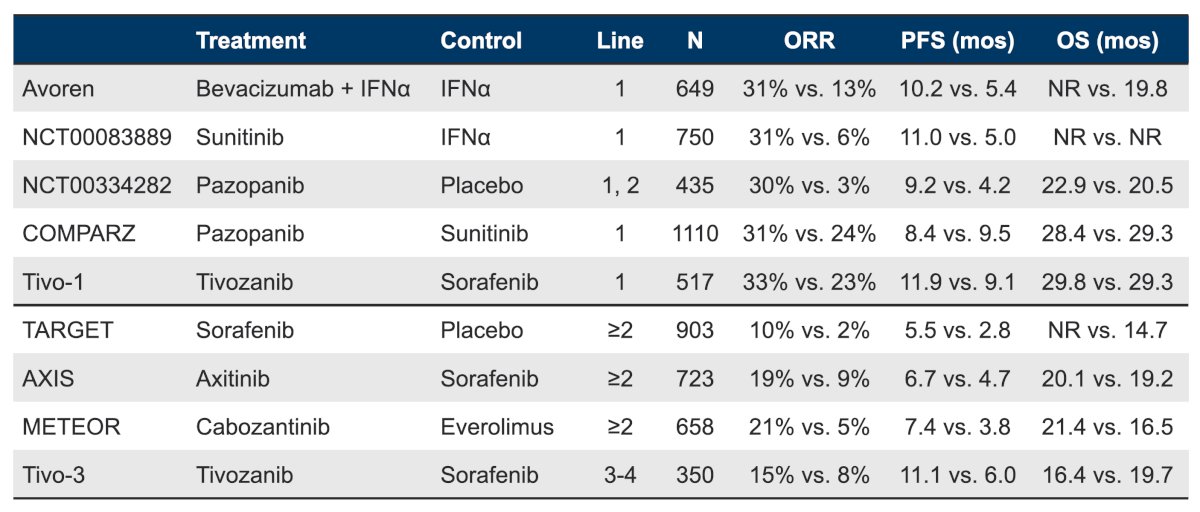Click the OS (mos) column header

pos(1107,41)
